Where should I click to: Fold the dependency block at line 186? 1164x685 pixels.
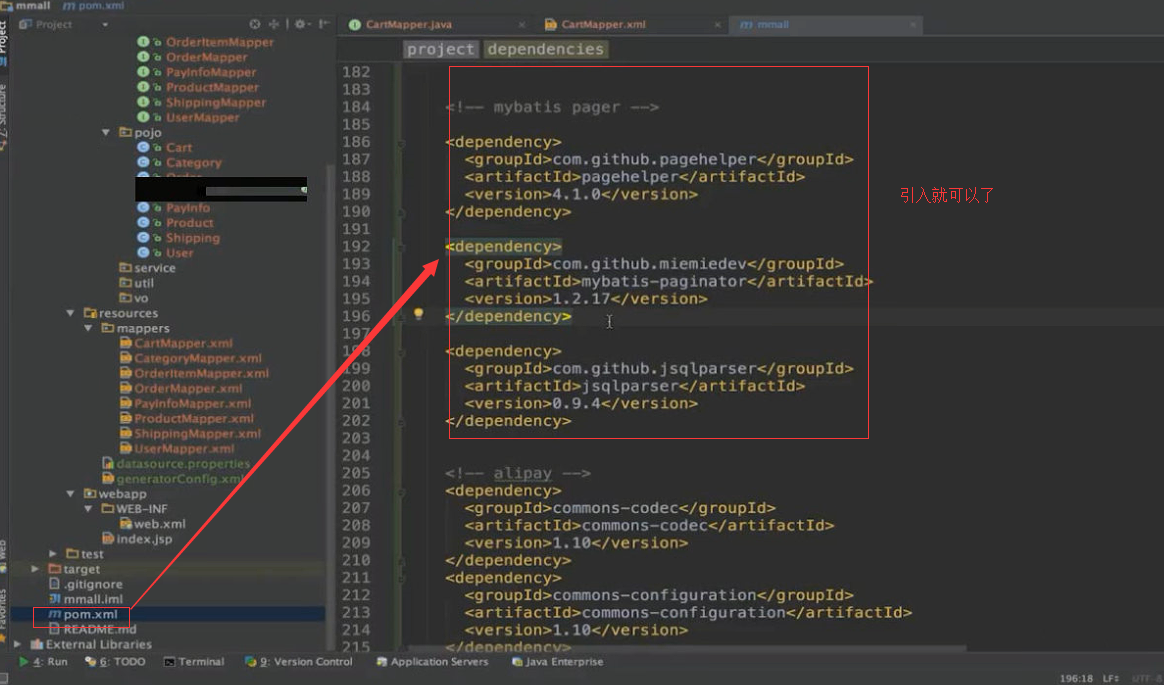click(x=402, y=142)
